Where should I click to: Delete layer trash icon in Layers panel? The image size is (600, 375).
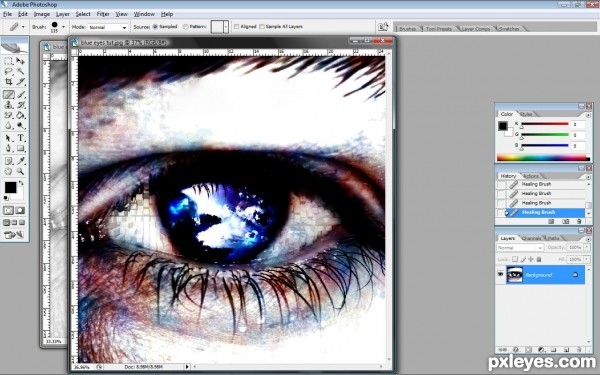tap(579, 350)
